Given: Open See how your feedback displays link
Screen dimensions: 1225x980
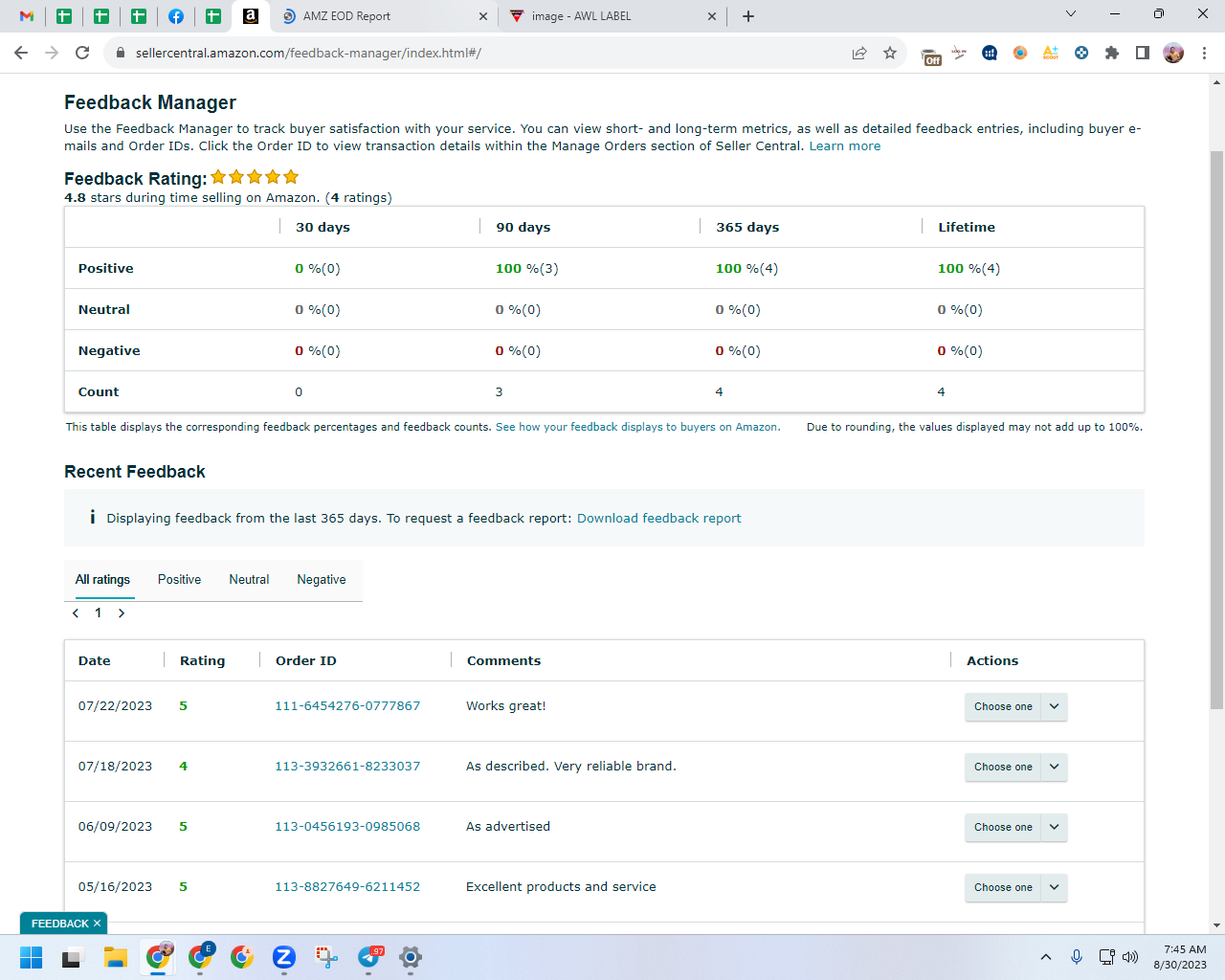Looking at the screenshot, I should pyautogui.click(x=637, y=427).
